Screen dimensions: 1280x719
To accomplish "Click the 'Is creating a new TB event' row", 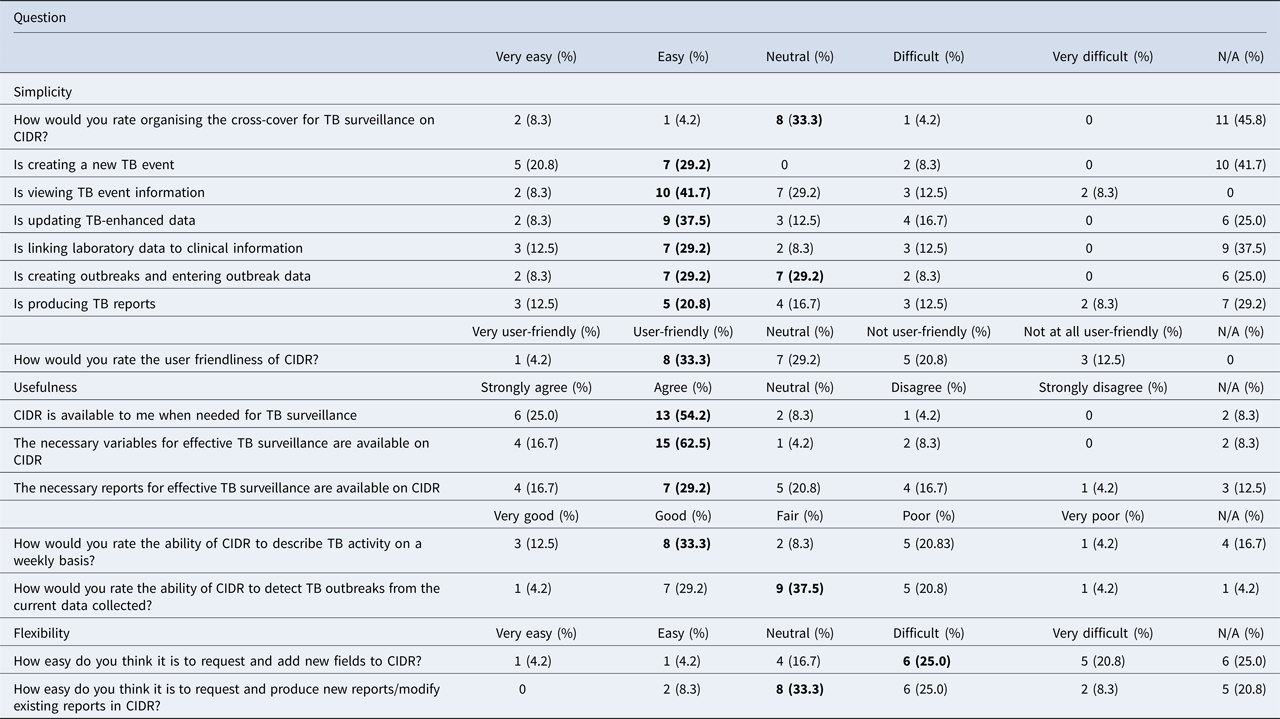I will pos(94,164).
